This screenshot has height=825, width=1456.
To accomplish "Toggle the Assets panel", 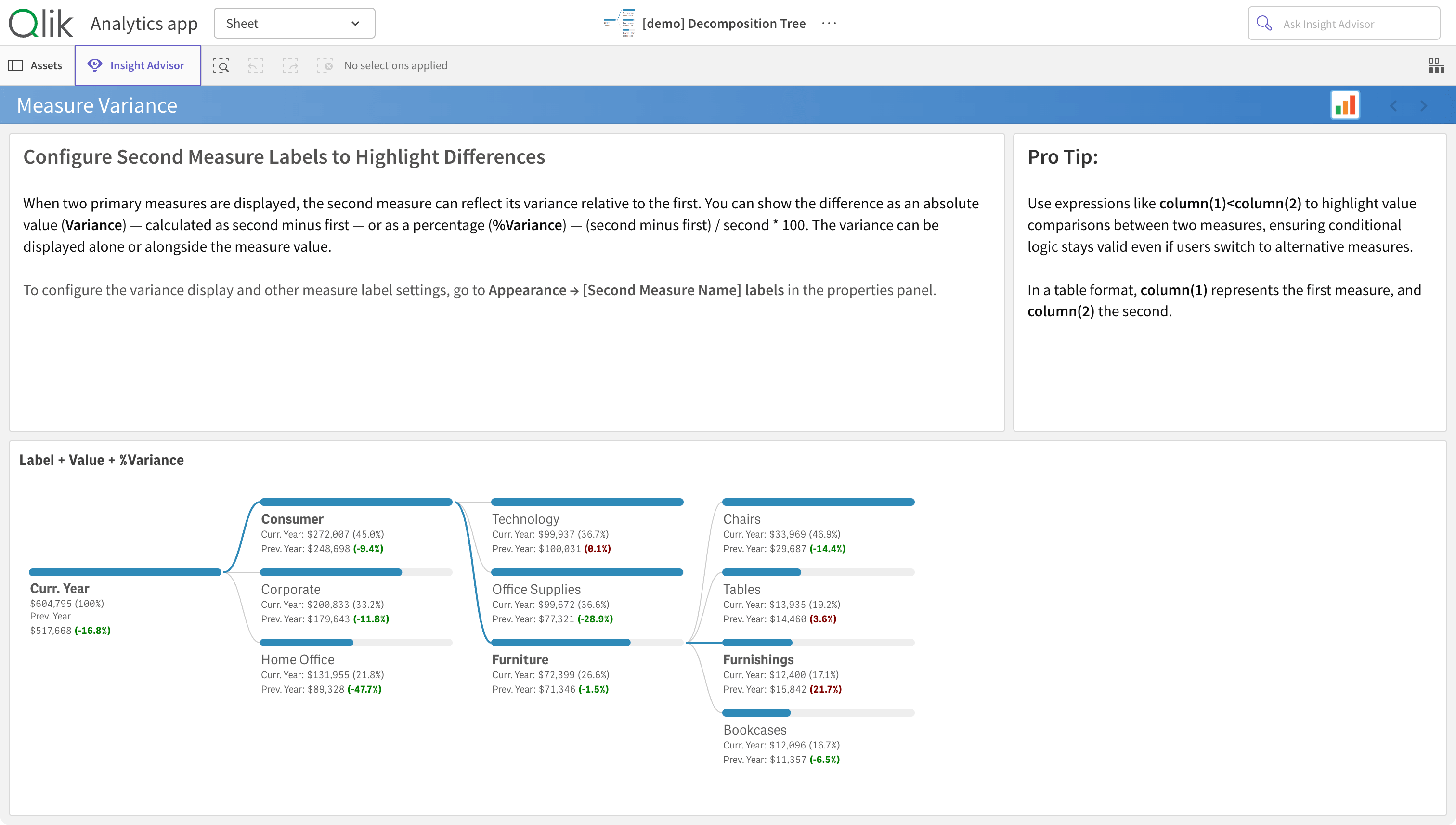I will [36, 66].
